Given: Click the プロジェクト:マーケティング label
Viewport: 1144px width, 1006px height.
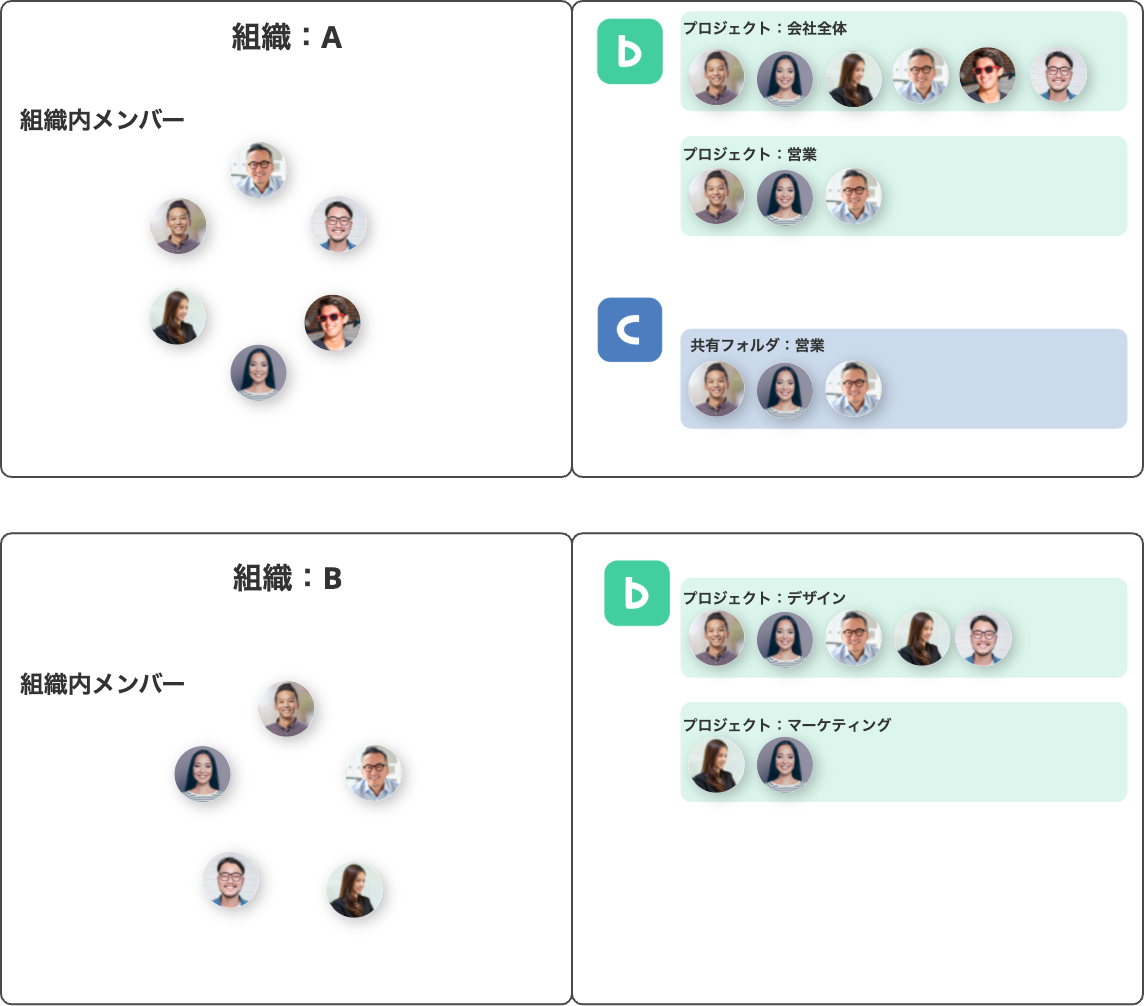Looking at the screenshot, I should tap(786, 724).
